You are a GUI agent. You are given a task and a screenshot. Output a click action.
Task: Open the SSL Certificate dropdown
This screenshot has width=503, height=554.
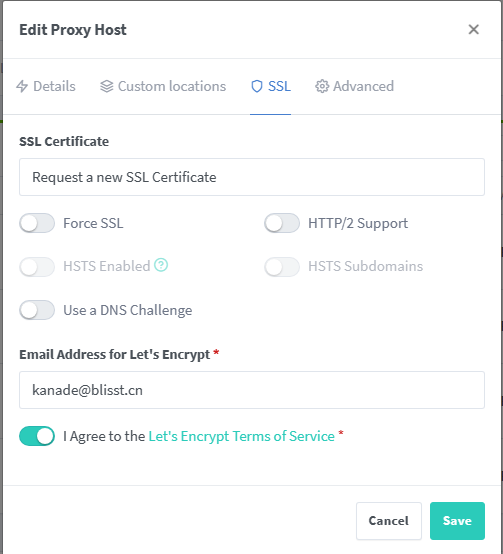click(x=252, y=177)
